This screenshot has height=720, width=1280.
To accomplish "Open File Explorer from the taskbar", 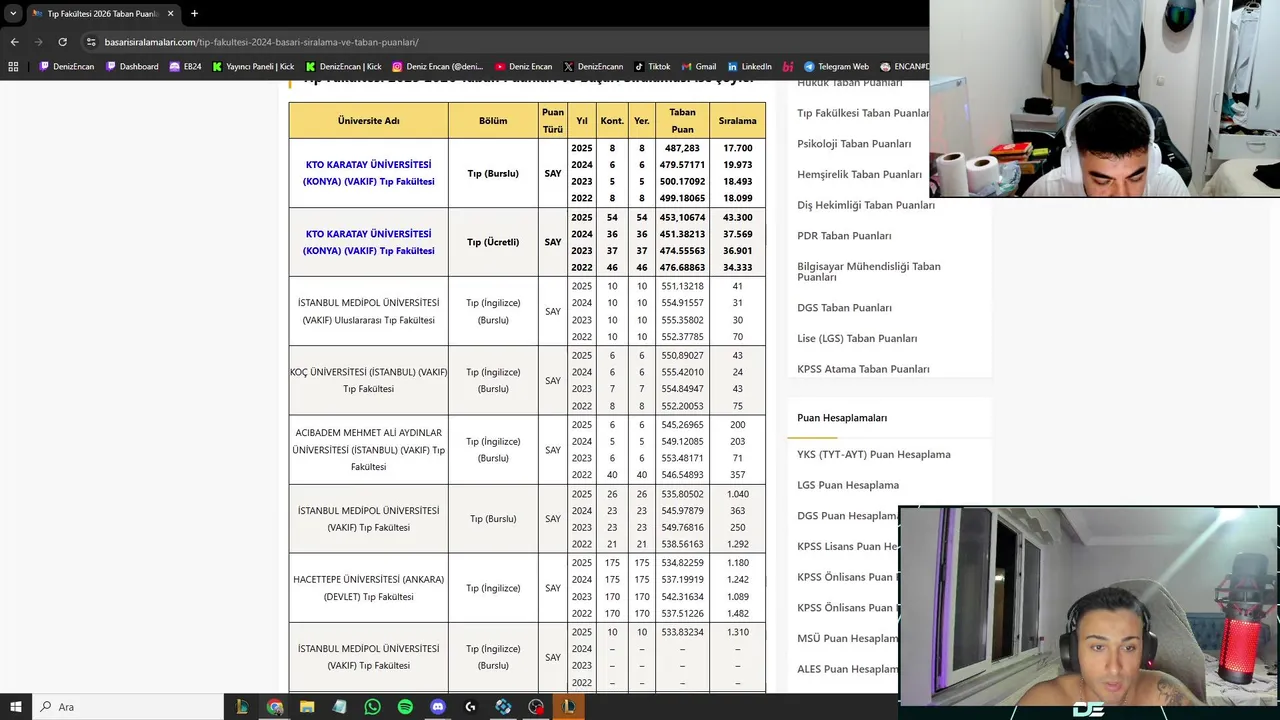I will pyautogui.click(x=307, y=706).
